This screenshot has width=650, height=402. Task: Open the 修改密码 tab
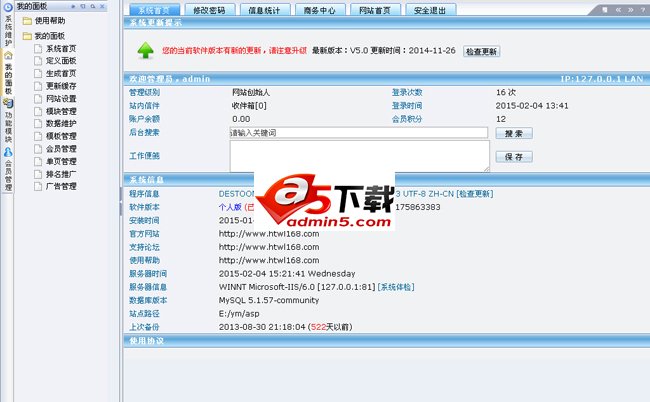tap(209, 10)
